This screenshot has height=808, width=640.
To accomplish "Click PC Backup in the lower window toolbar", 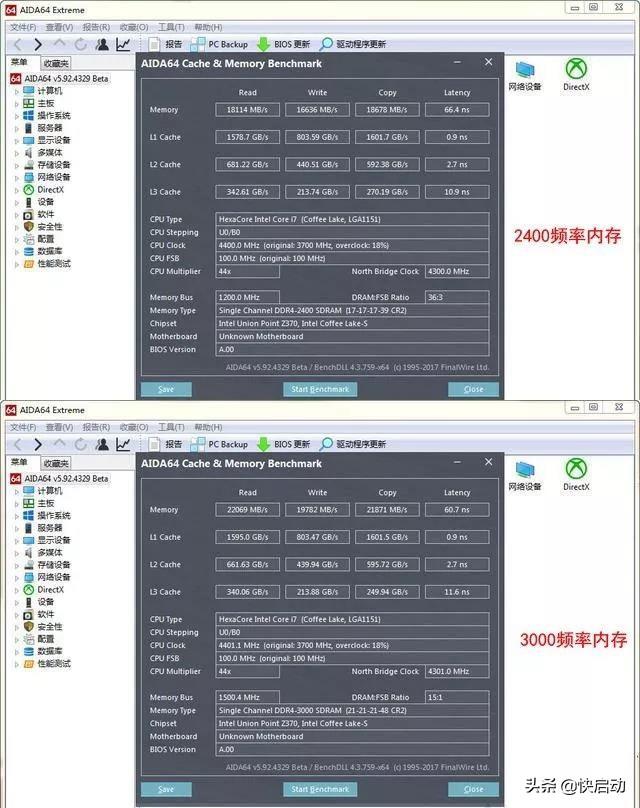I will (219, 444).
